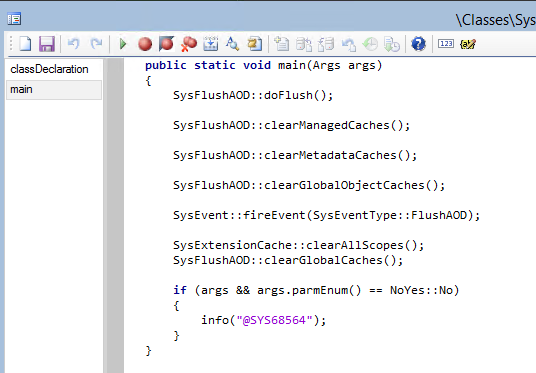Click the gray breakpoint margin beside doFlush line
This screenshot has height=373, width=536.
[x=115, y=95]
